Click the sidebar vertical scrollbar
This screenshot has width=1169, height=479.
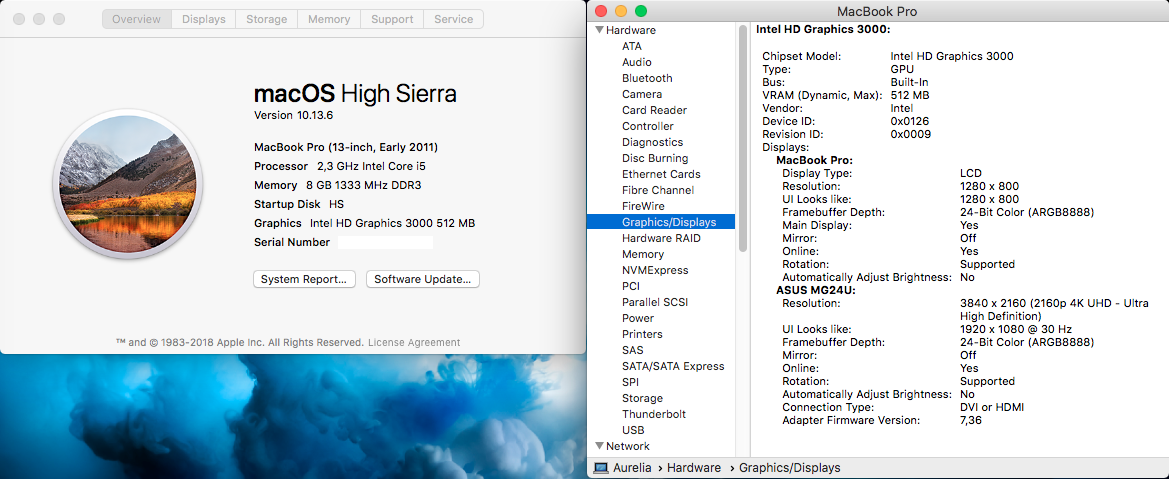(x=743, y=140)
